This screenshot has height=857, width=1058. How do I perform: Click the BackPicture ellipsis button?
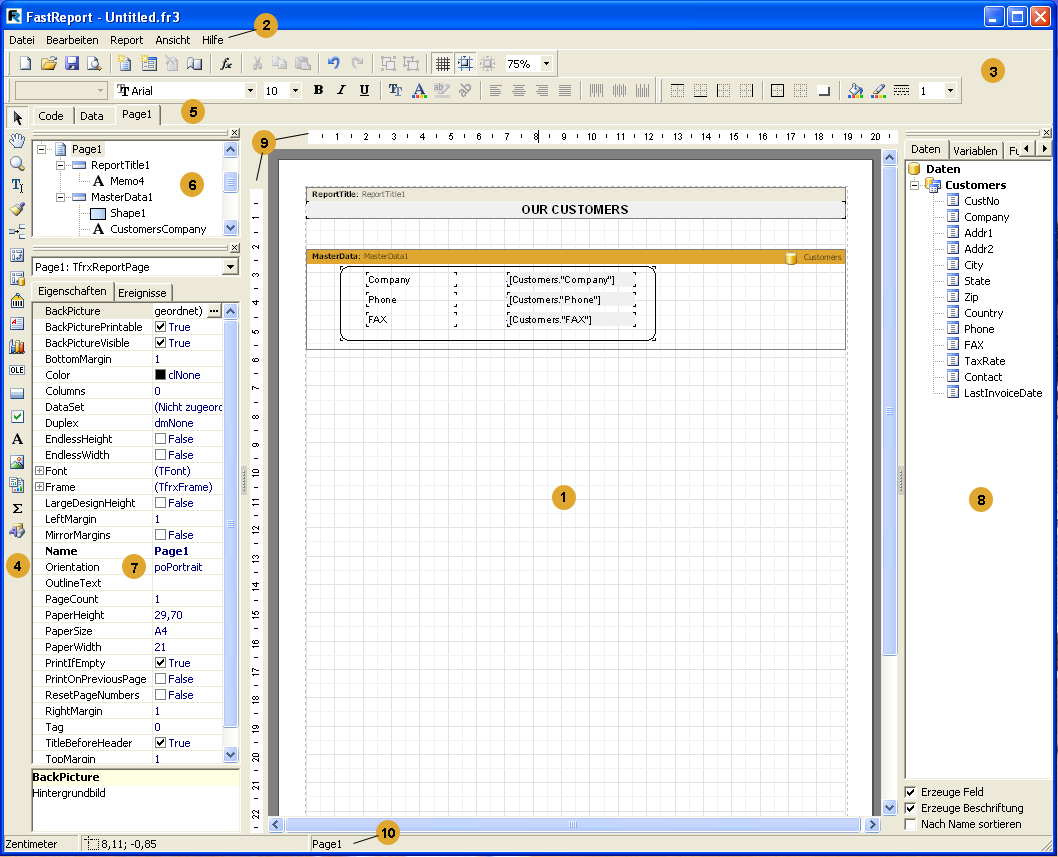[x=214, y=311]
